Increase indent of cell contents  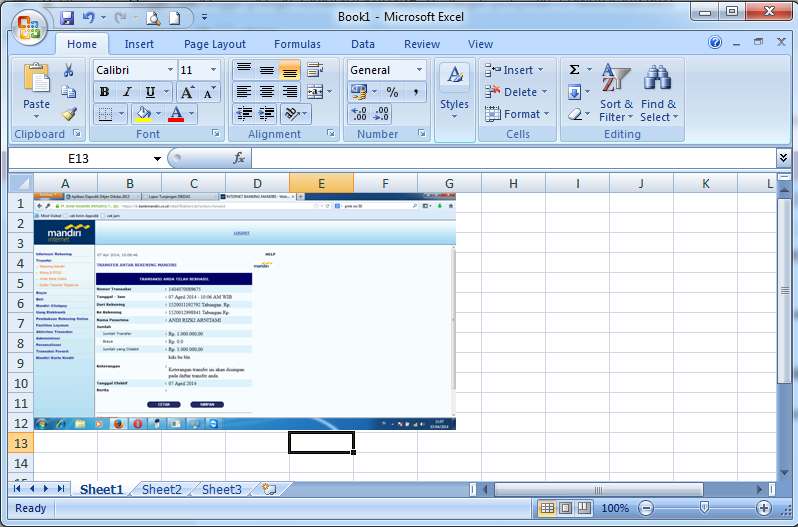267,114
